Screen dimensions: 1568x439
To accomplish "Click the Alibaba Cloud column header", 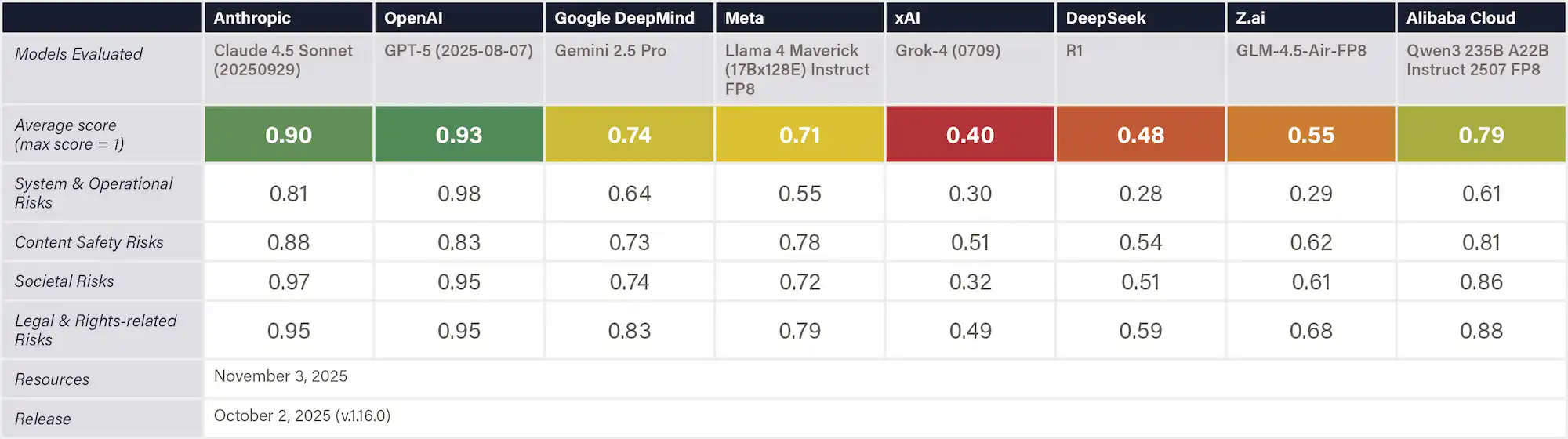I will pyautogui.click(x=1461, y=18).
